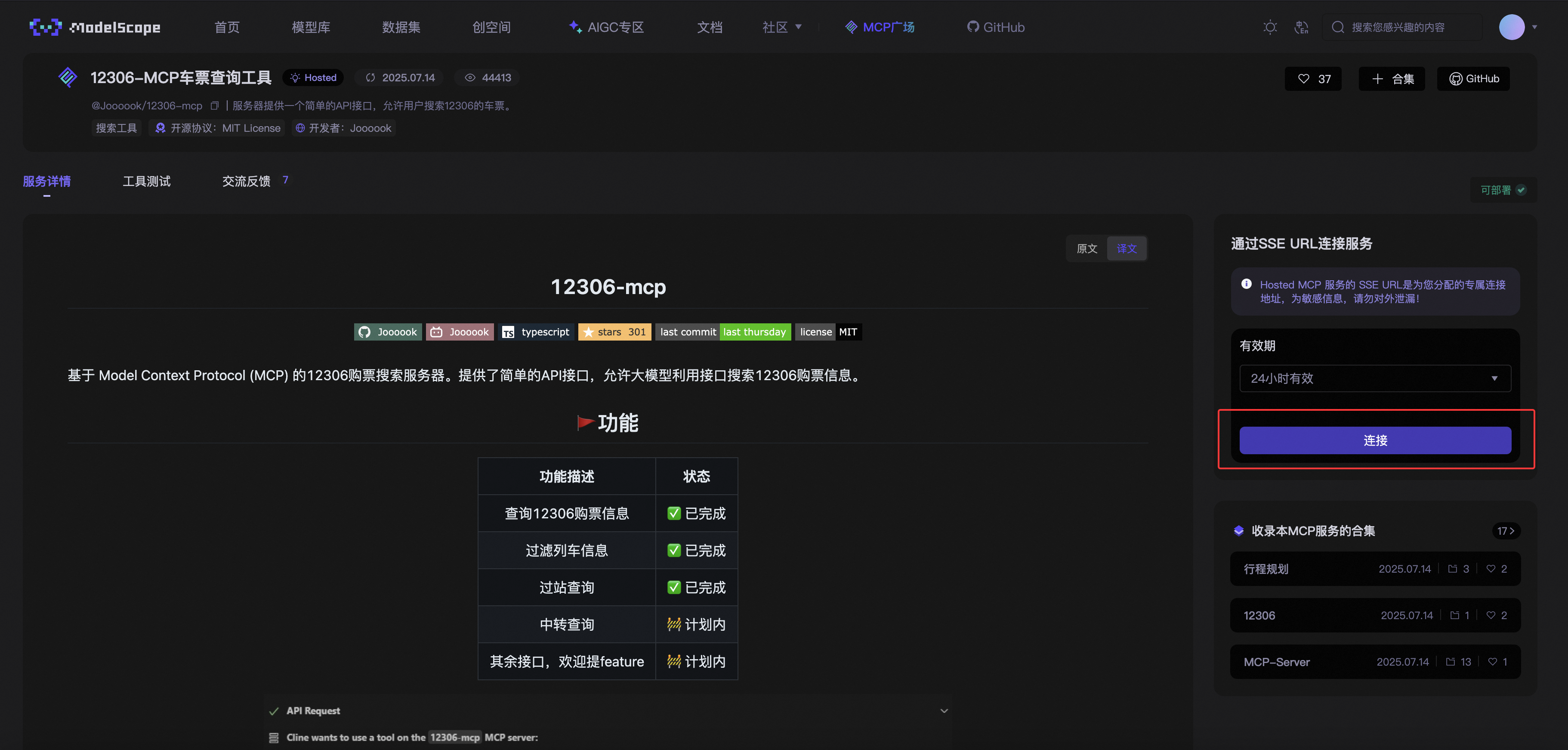
Task: Switch language with the translate icon
Action: point(1301,27)
